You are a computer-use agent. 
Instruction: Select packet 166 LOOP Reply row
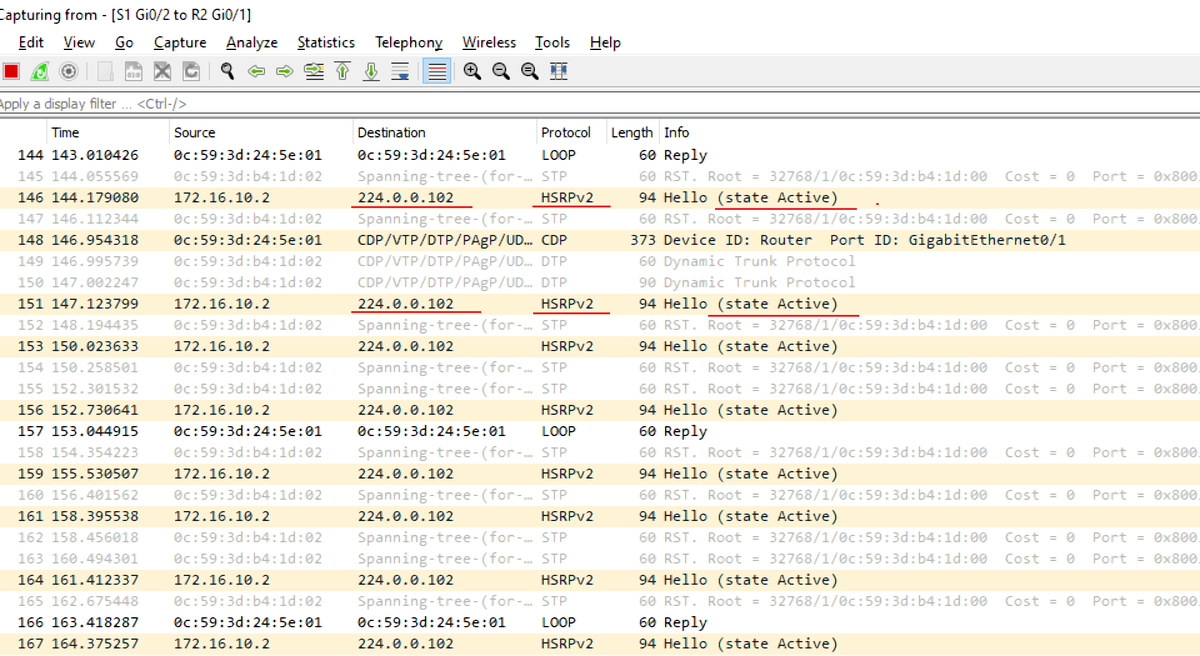pyautogui.click(x=600, y=623)
